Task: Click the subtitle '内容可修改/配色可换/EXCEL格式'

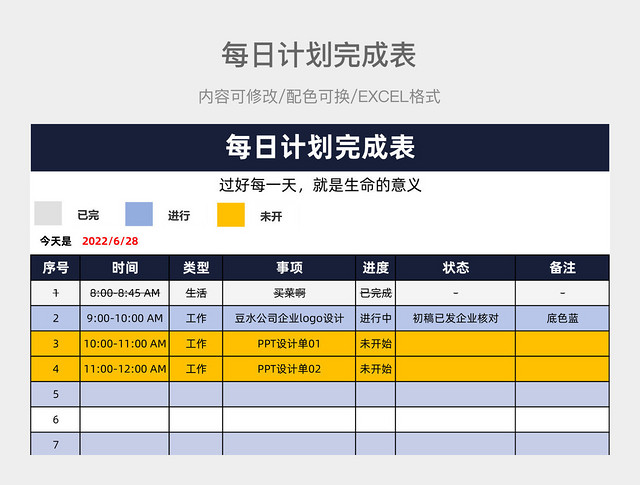Action: (319, 97)
